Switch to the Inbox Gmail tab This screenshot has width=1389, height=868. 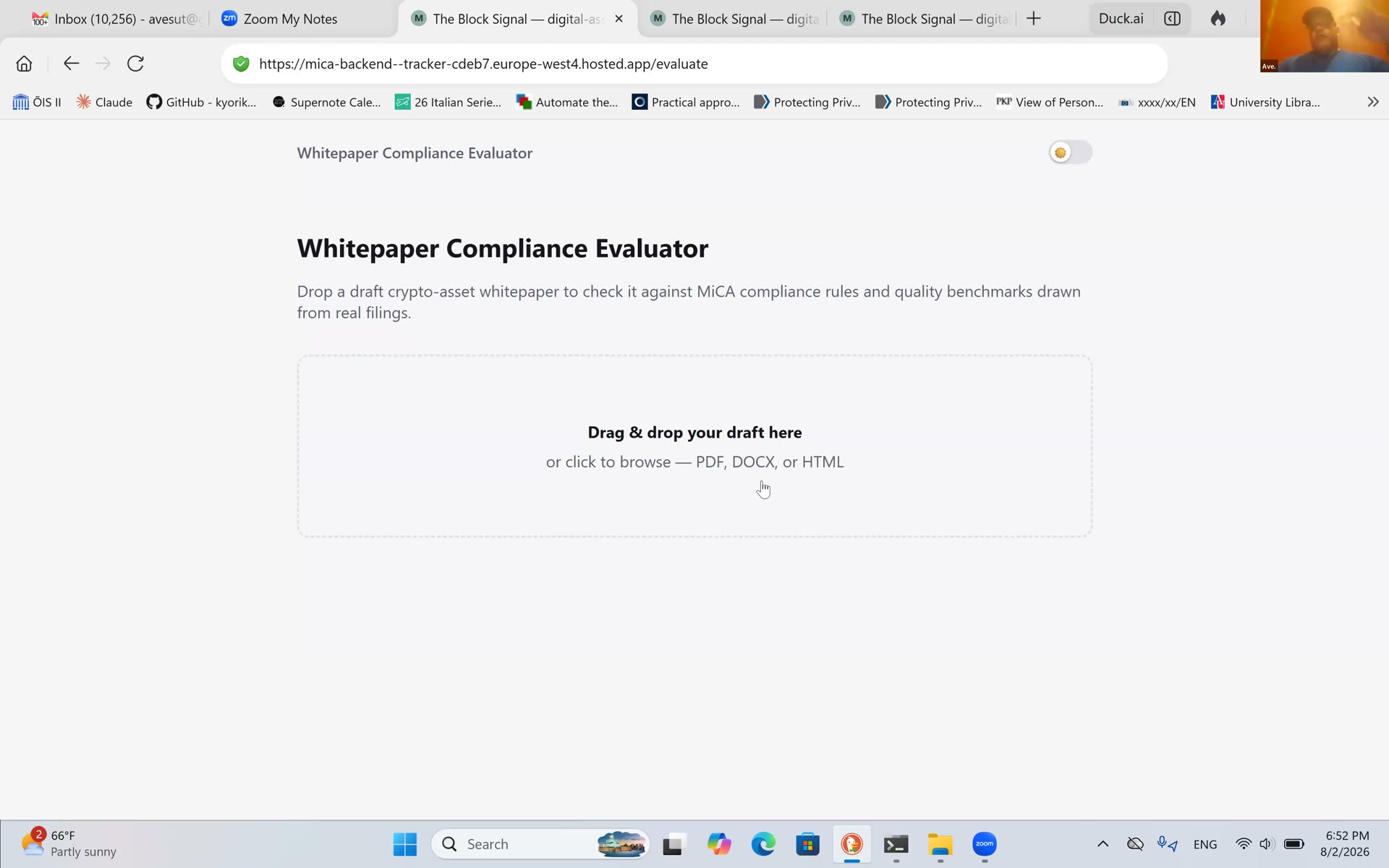pyautogui.click(x=116, y=19)
